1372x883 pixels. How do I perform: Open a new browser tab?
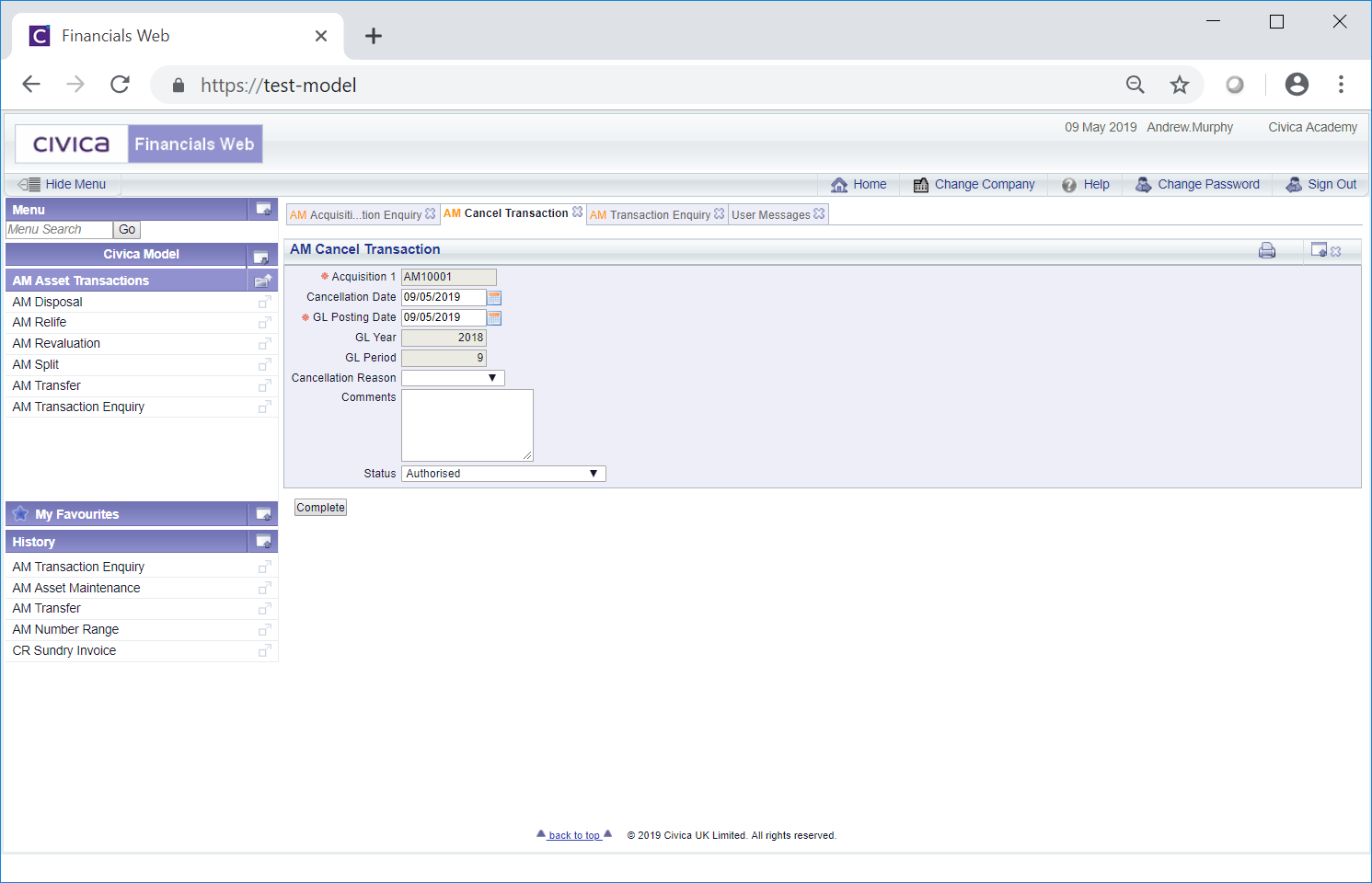[373, 36]
